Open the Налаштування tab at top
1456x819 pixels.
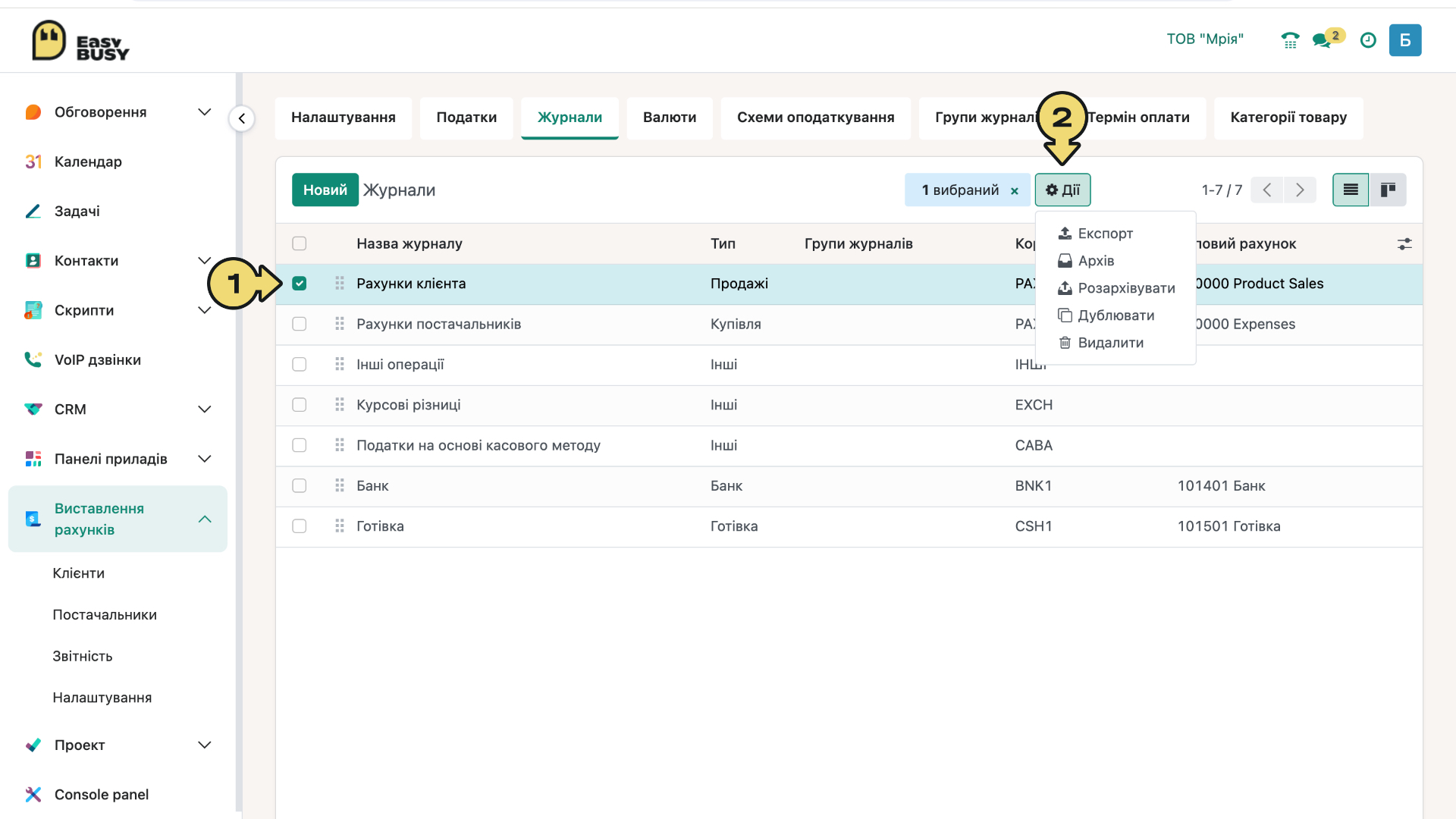tap(343, 118)
